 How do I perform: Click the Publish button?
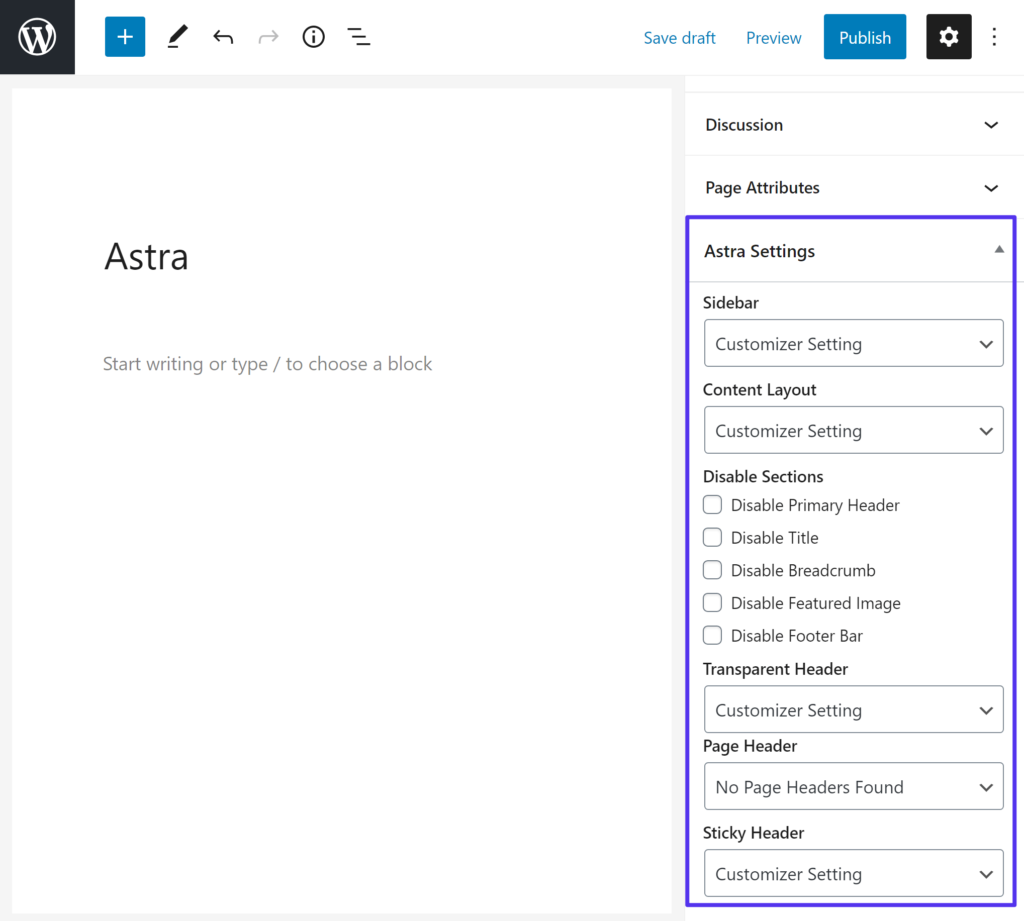pos(864,37)
